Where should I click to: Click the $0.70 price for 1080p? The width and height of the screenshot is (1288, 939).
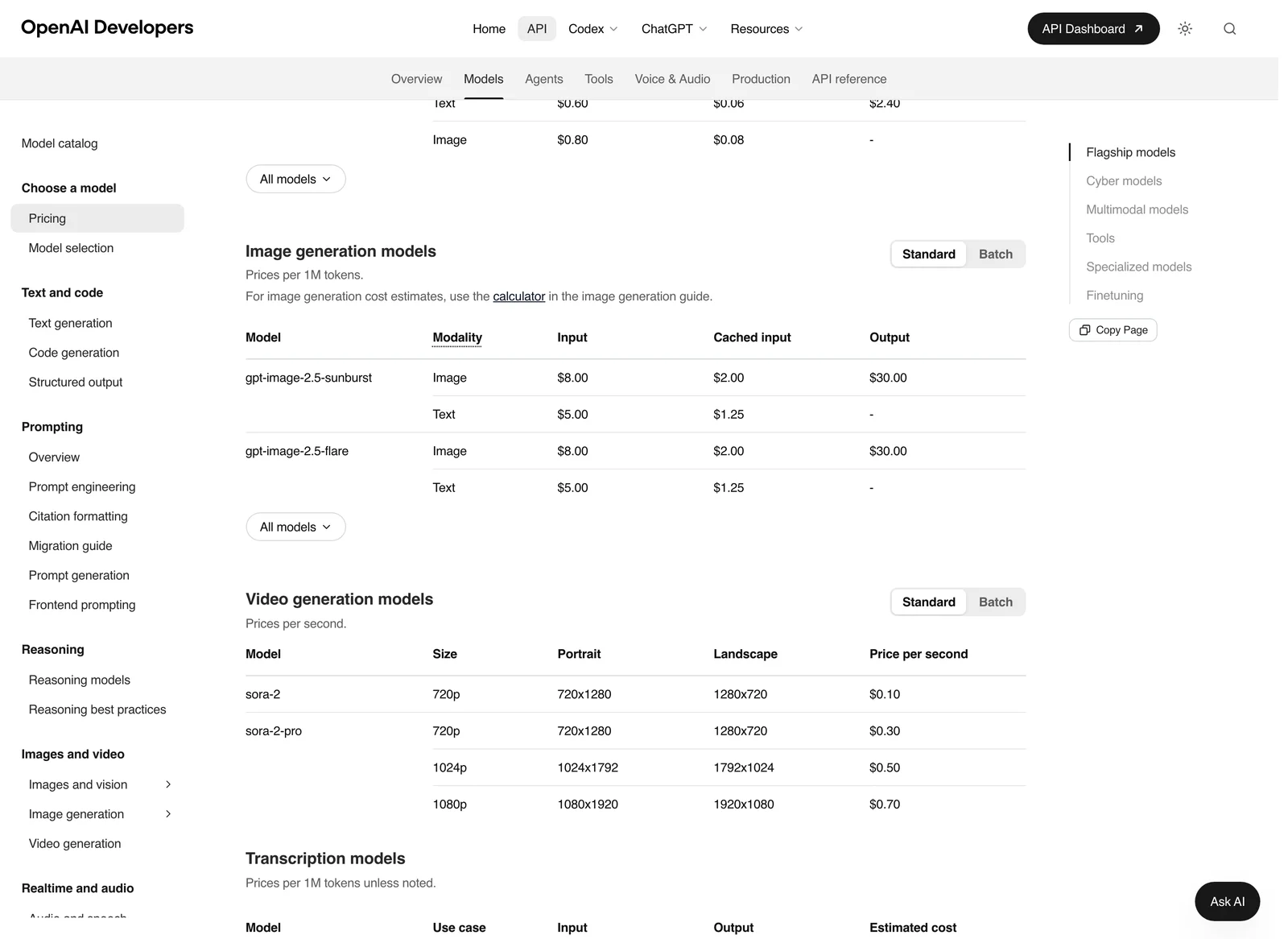coord(885,805)
